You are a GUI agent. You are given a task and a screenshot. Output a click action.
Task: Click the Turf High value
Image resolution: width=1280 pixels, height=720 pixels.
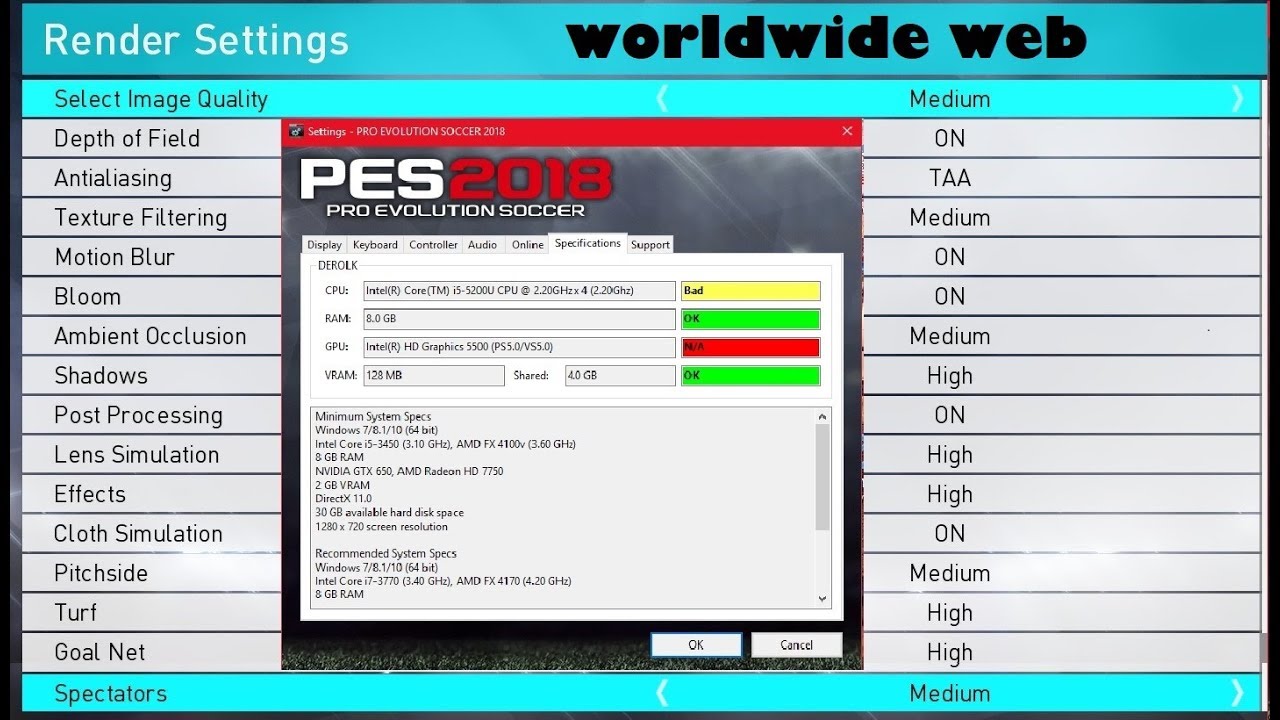(950, 613)
